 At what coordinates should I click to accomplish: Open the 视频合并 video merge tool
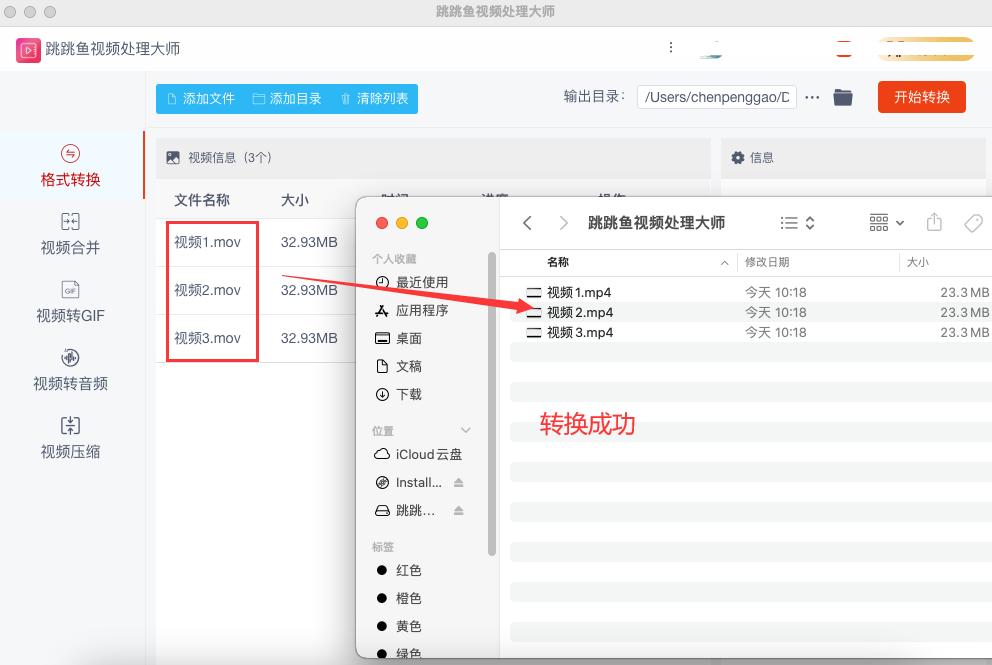point(70,238)
